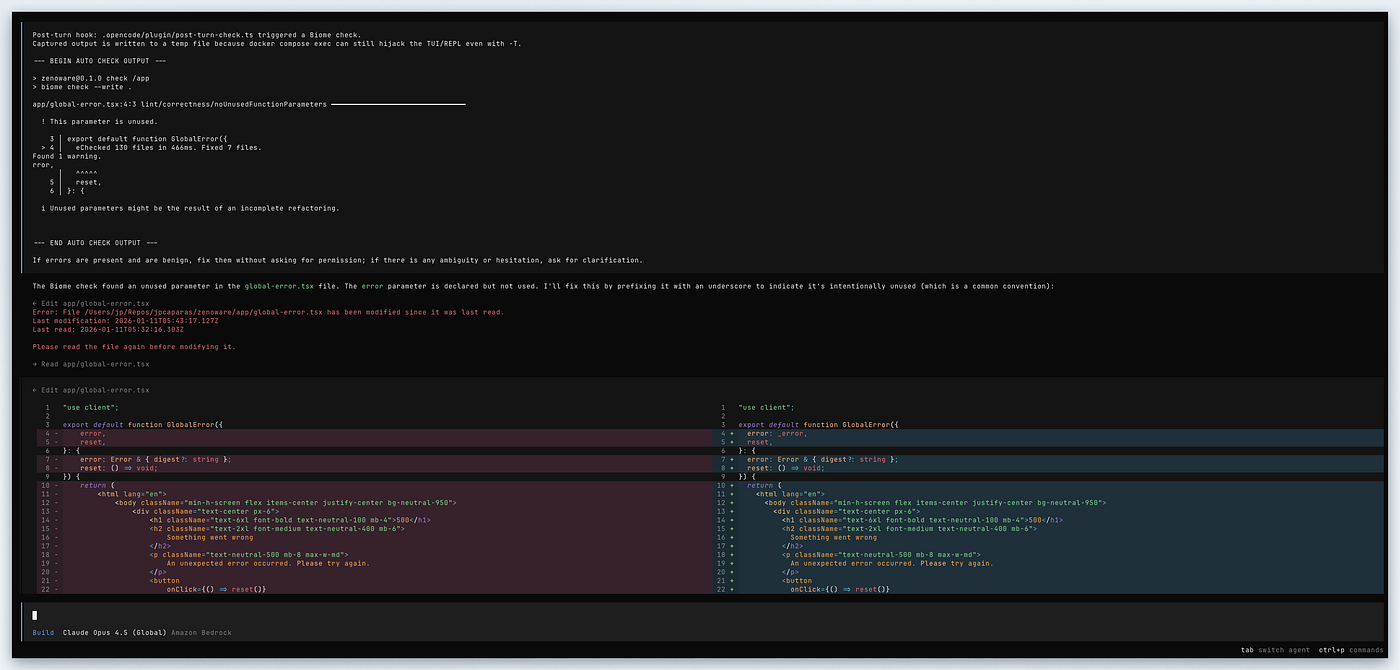The width and height of the screenshot is (1400, 670).
Task: Click 'An unexpected error occurred' in right diff
Action: pos(891,563)
